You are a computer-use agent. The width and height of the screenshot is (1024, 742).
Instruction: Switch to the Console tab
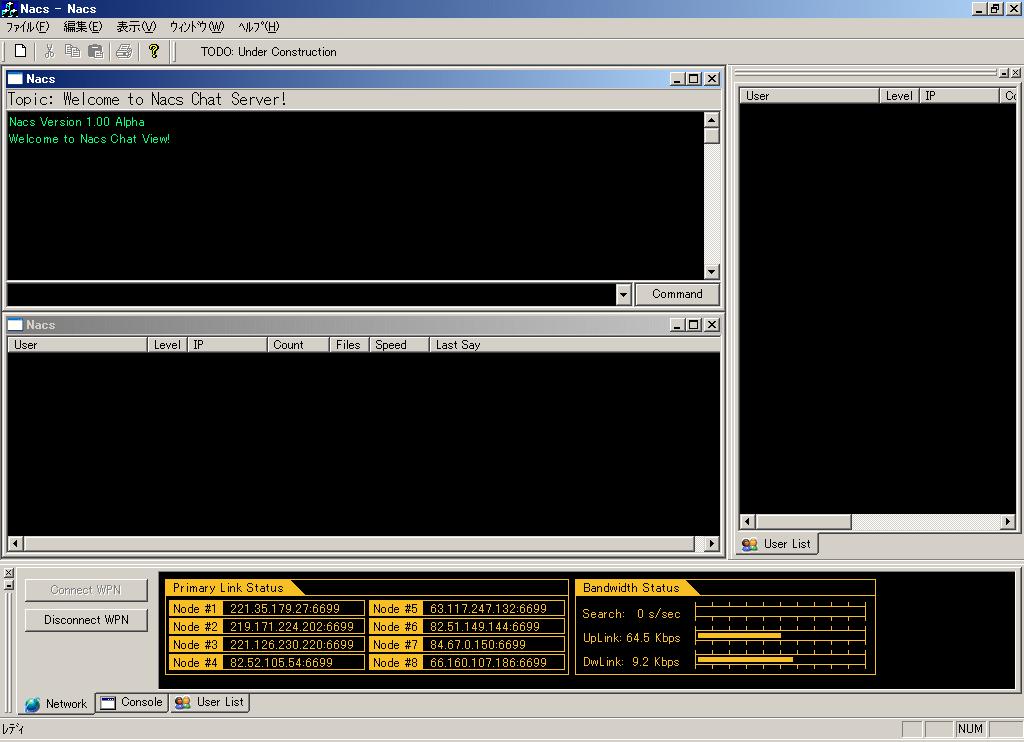132,703
